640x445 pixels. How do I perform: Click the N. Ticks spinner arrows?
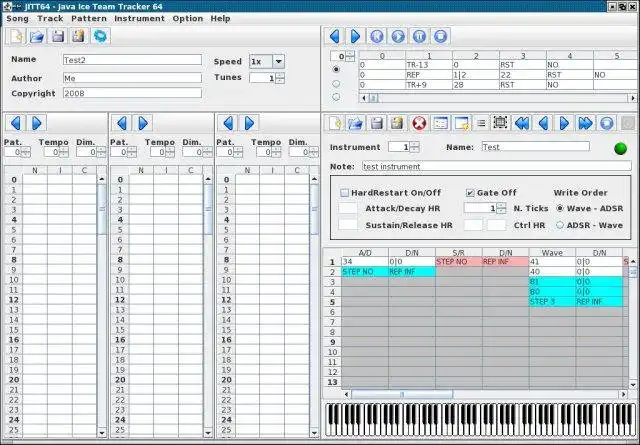502,208
